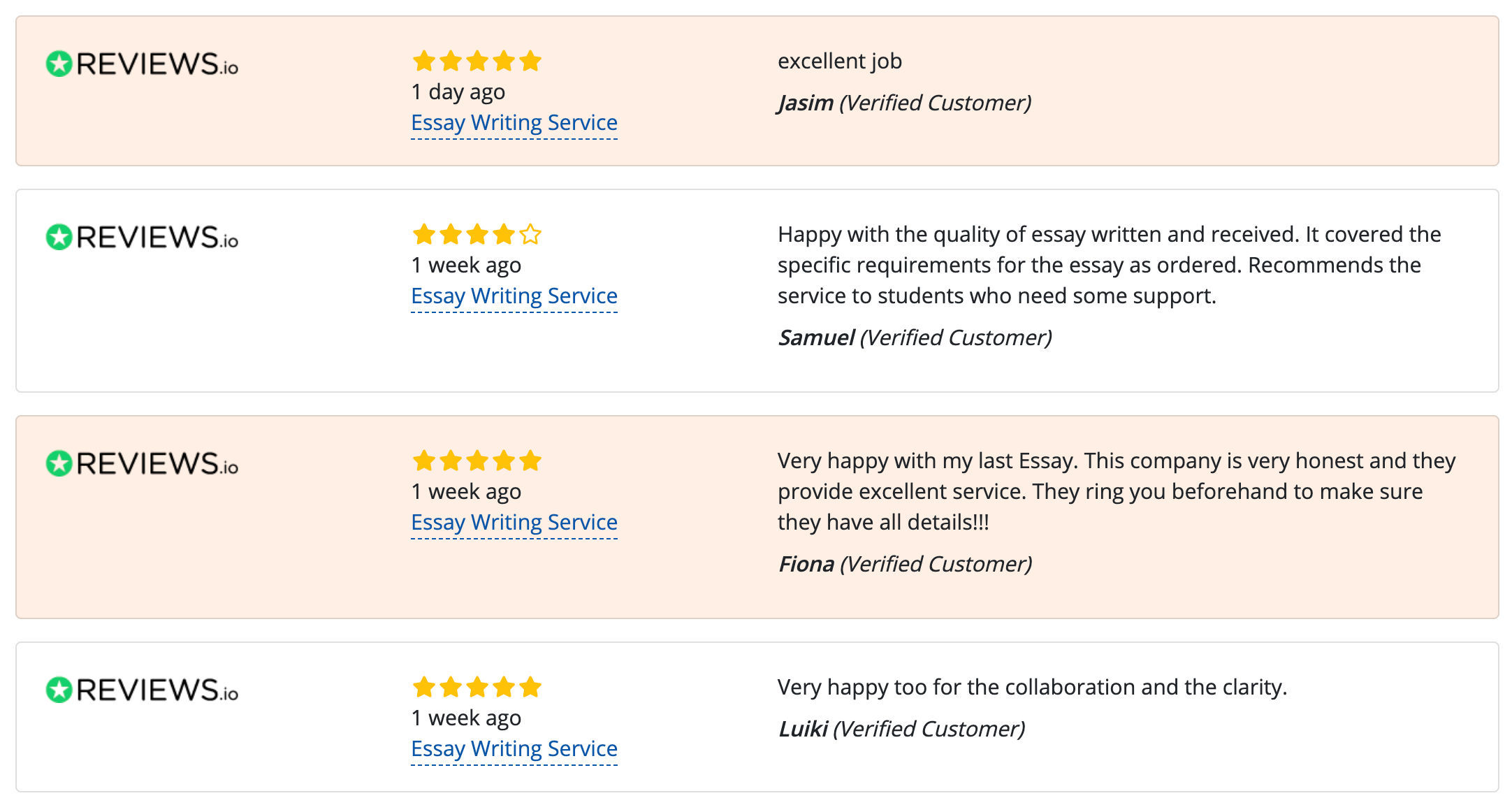This screenshot has width=1512, height=805.
Task: Click the "excellent job" review text
Action: tap(839, 61)
